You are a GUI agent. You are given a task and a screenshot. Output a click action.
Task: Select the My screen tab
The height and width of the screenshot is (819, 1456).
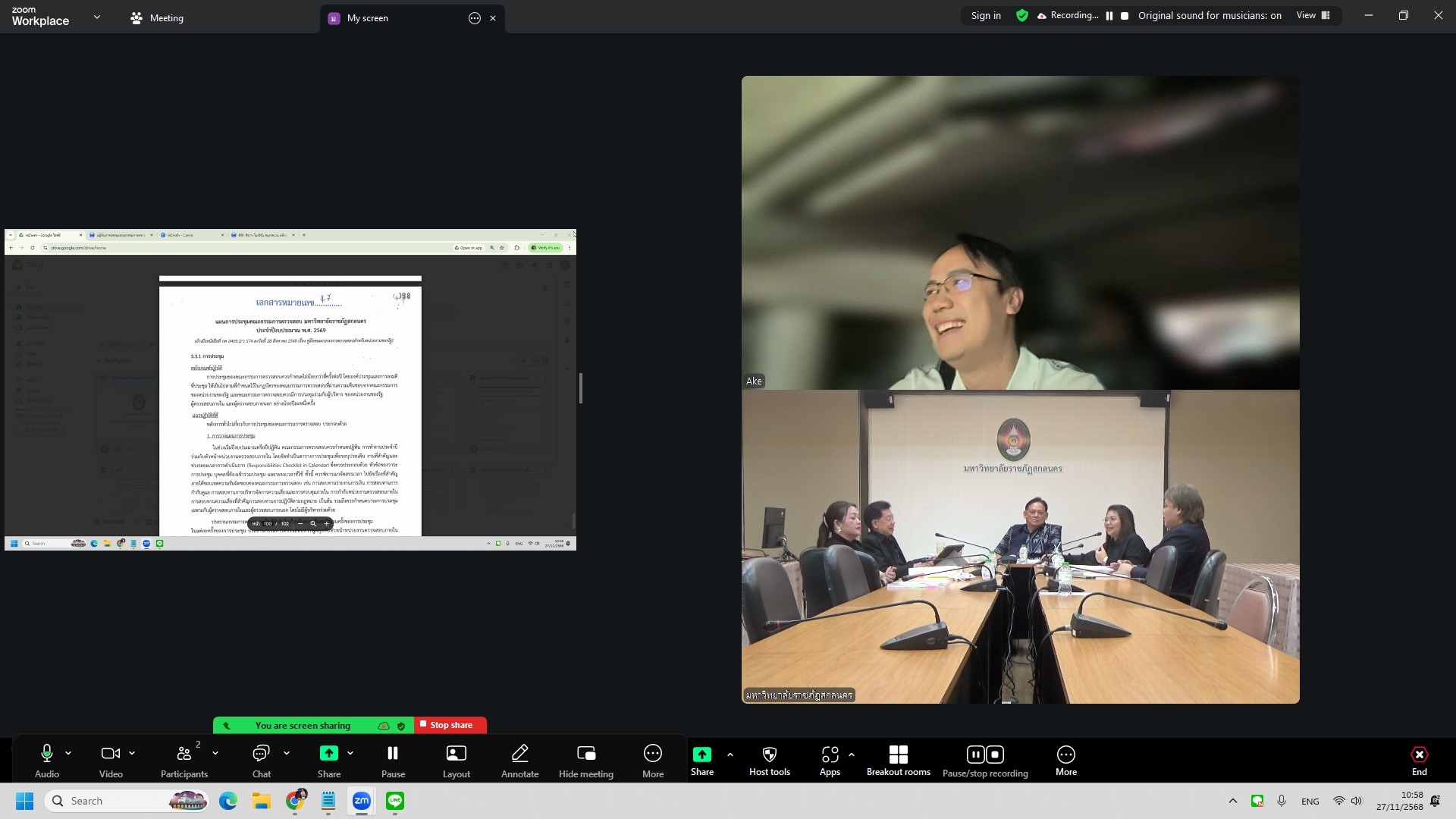tap(368, 18)
